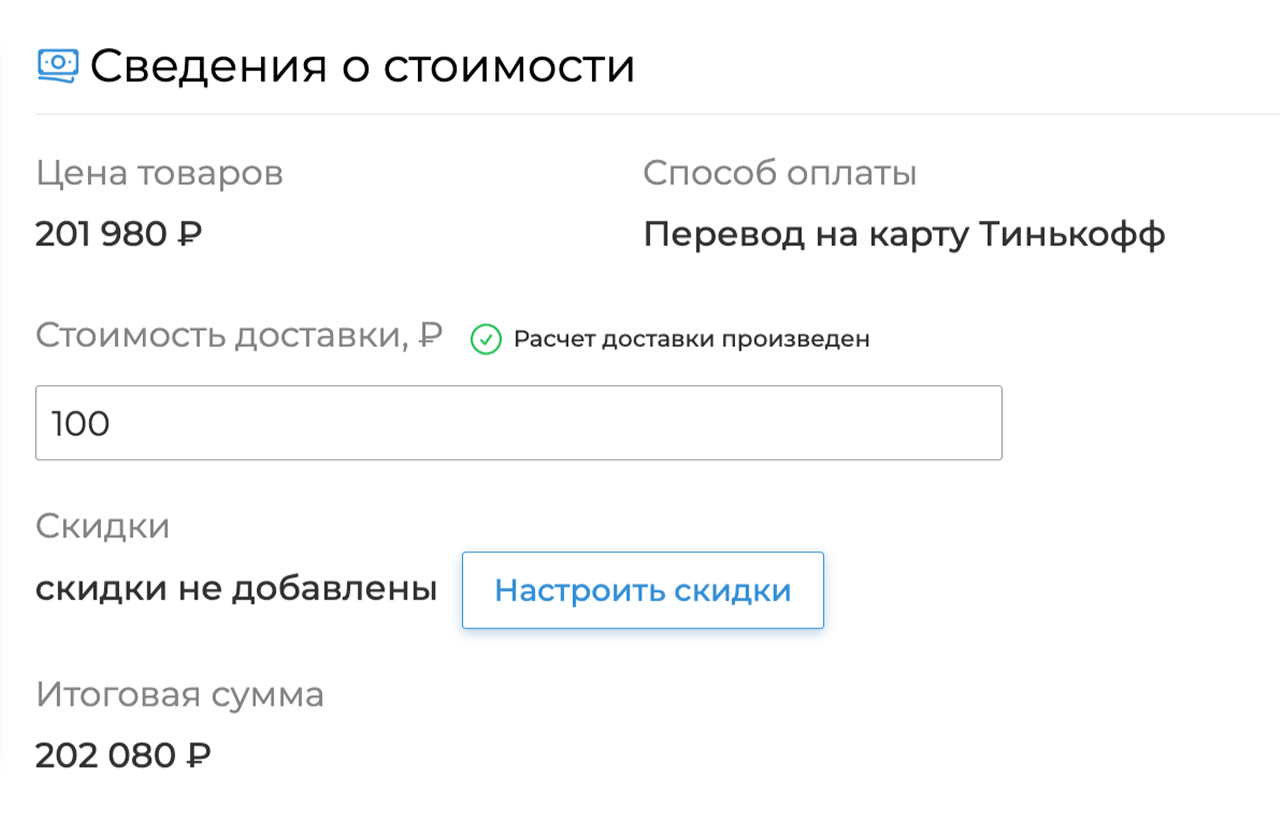Click the green checkmark delivery status icon
Viewport: 1280px width, 816px height.
[x=486, y=340]
